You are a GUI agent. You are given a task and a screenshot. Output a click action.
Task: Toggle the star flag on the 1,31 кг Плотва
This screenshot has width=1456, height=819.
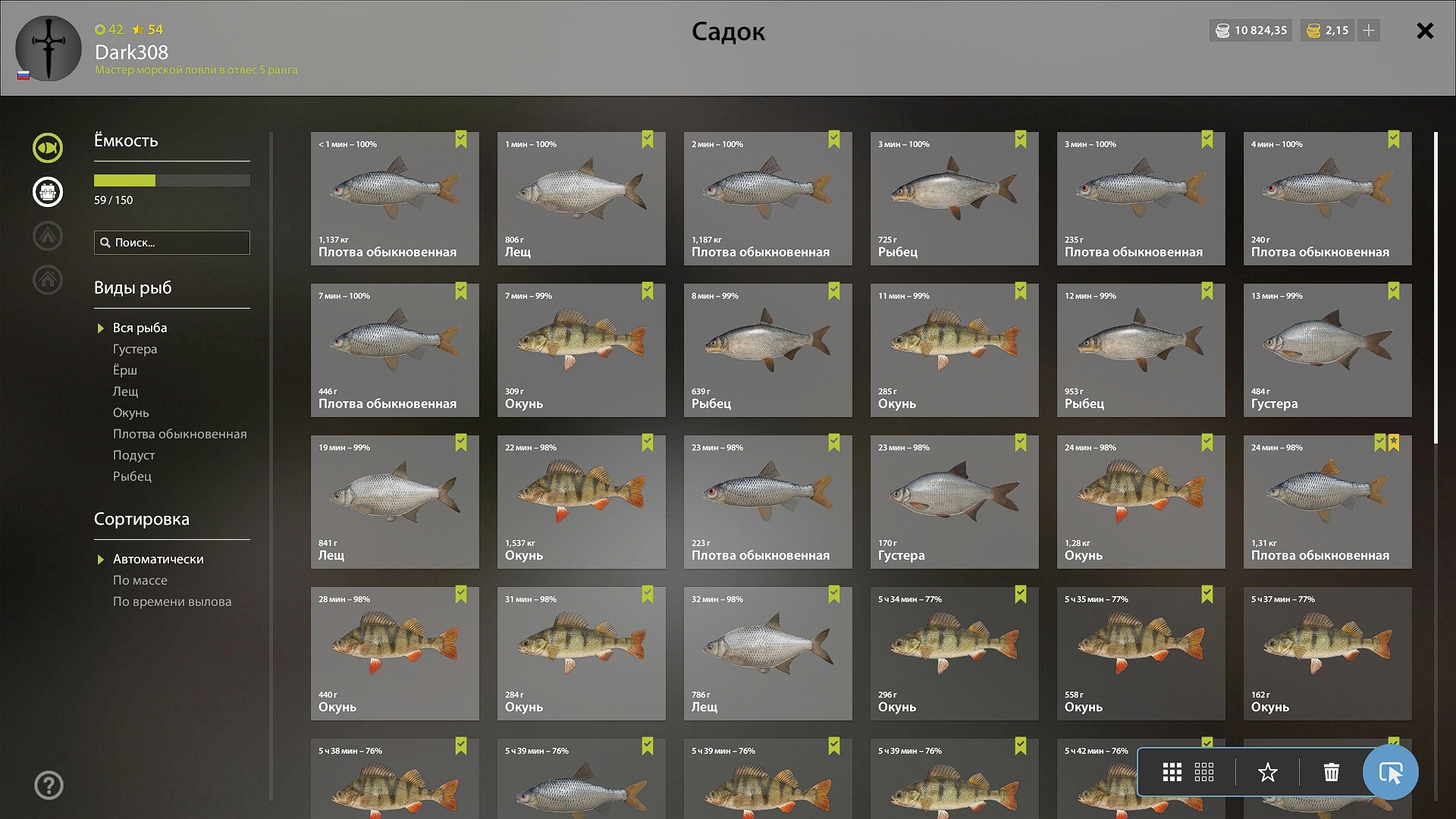coord(1394,443)
